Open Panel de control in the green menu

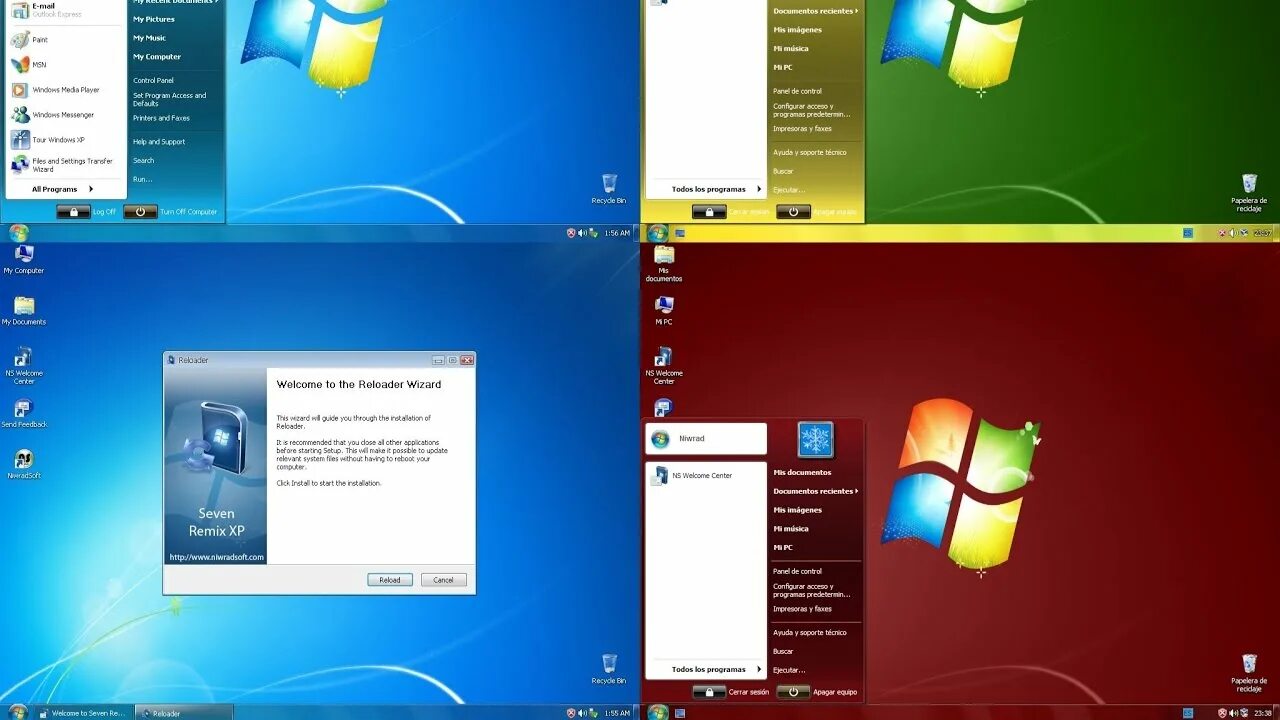(797, 91)
